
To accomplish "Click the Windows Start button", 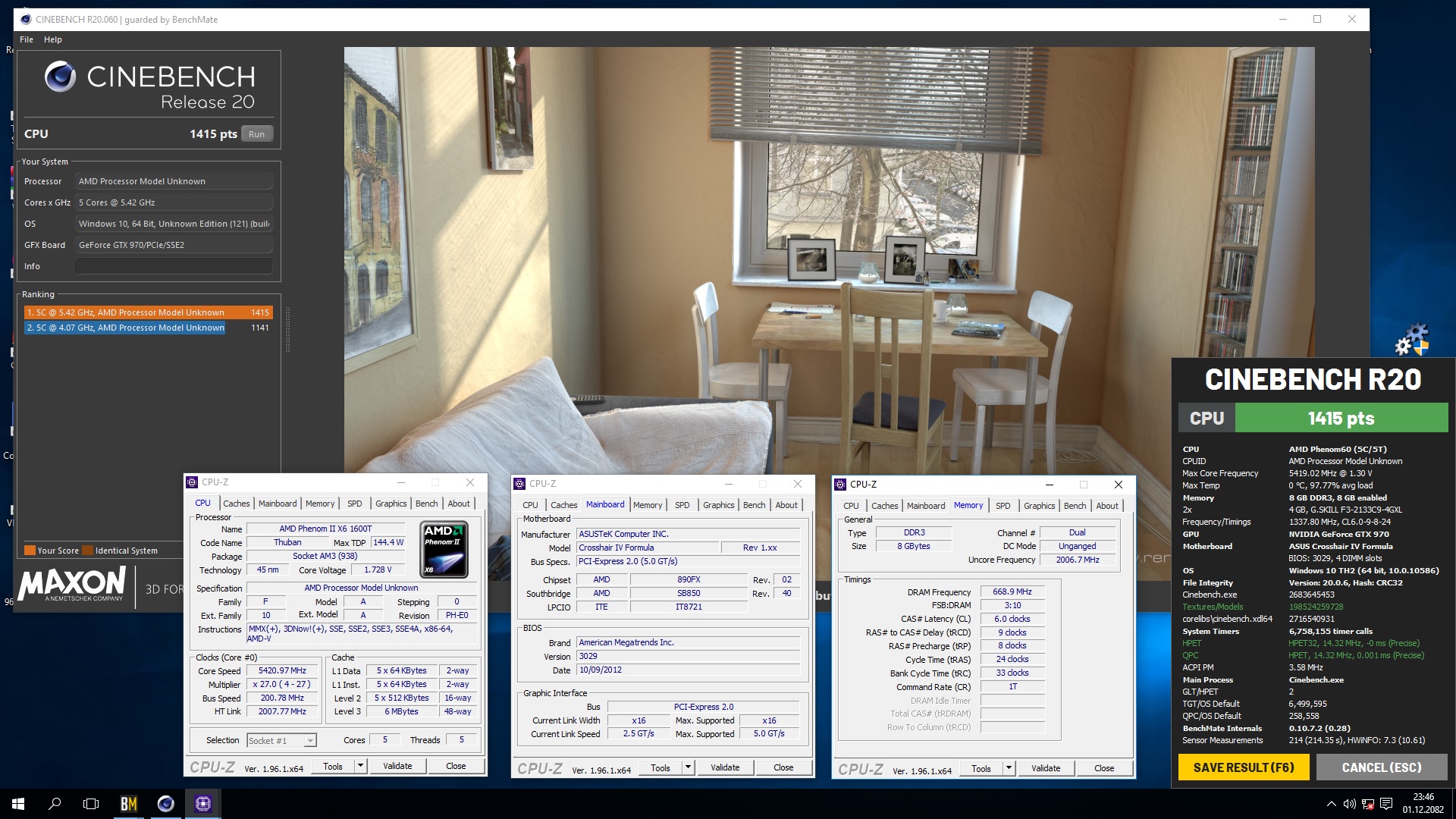I will coord(18,804).
